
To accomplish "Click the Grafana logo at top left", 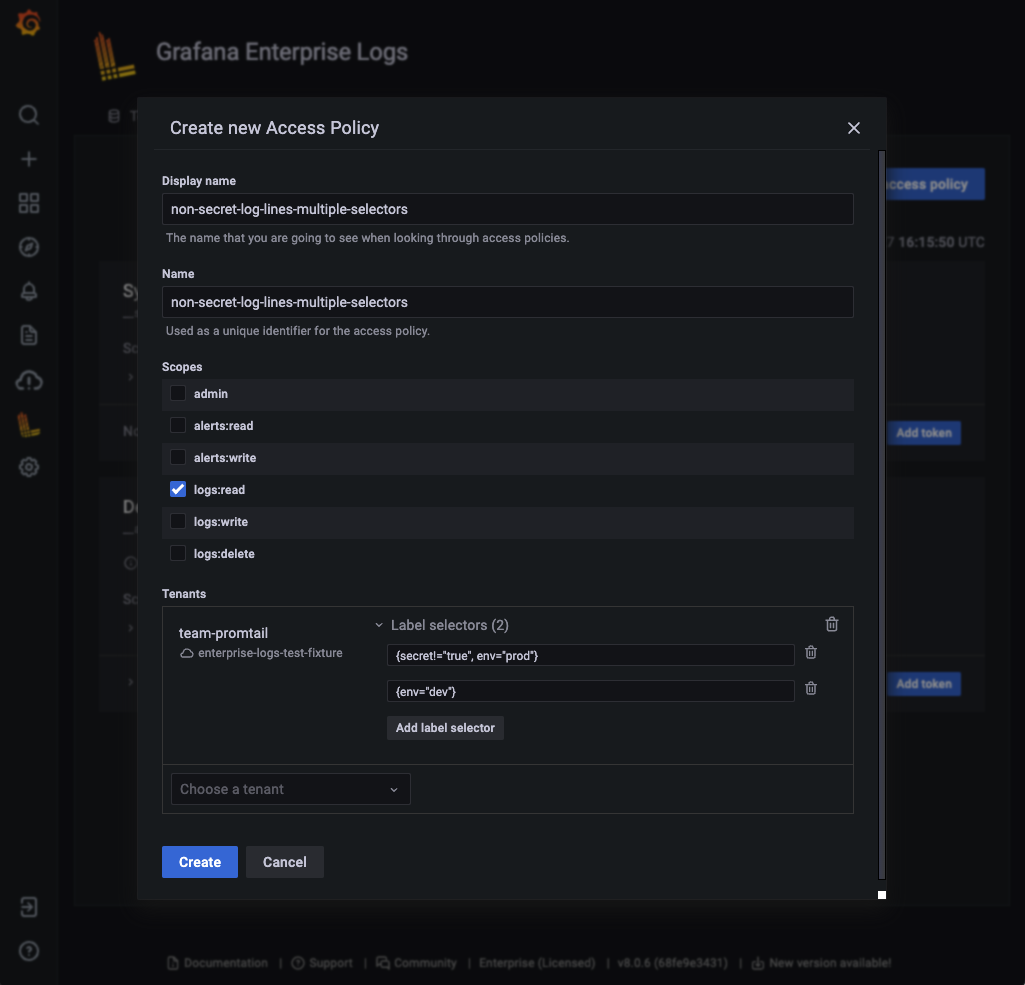I will (x=28, y=22).
